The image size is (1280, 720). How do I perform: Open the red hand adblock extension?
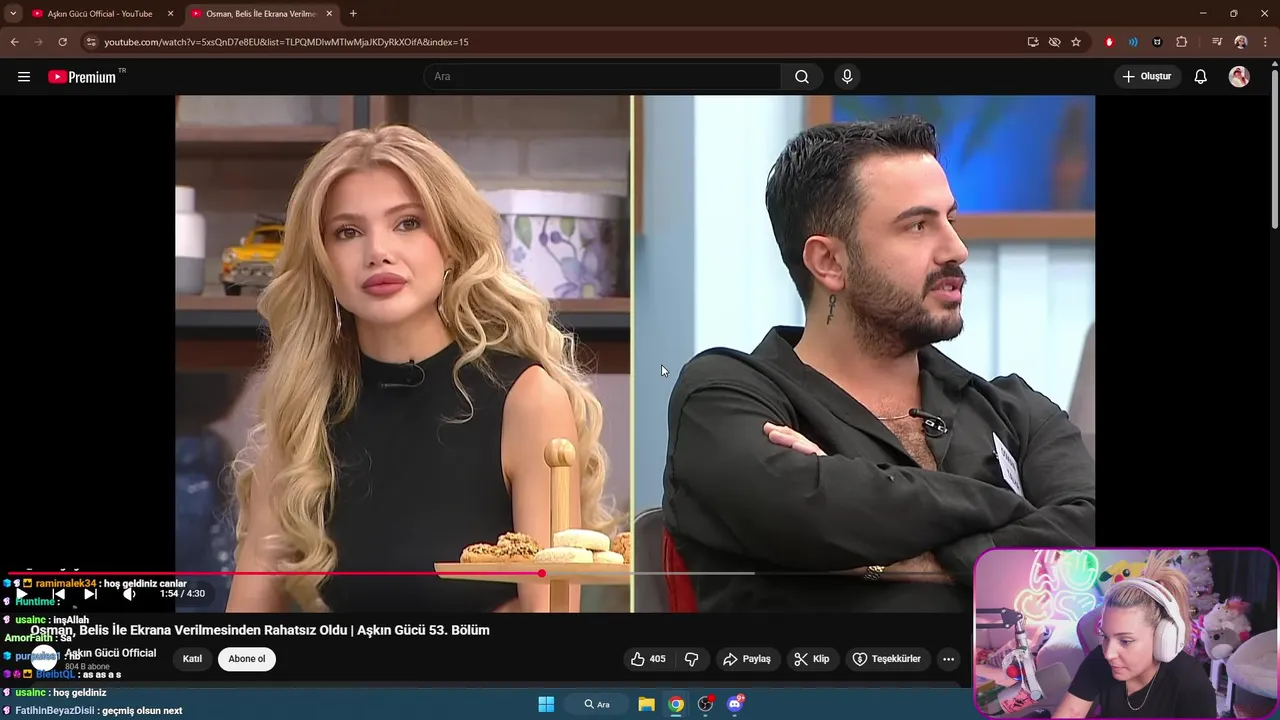[x=1109, y=42]
